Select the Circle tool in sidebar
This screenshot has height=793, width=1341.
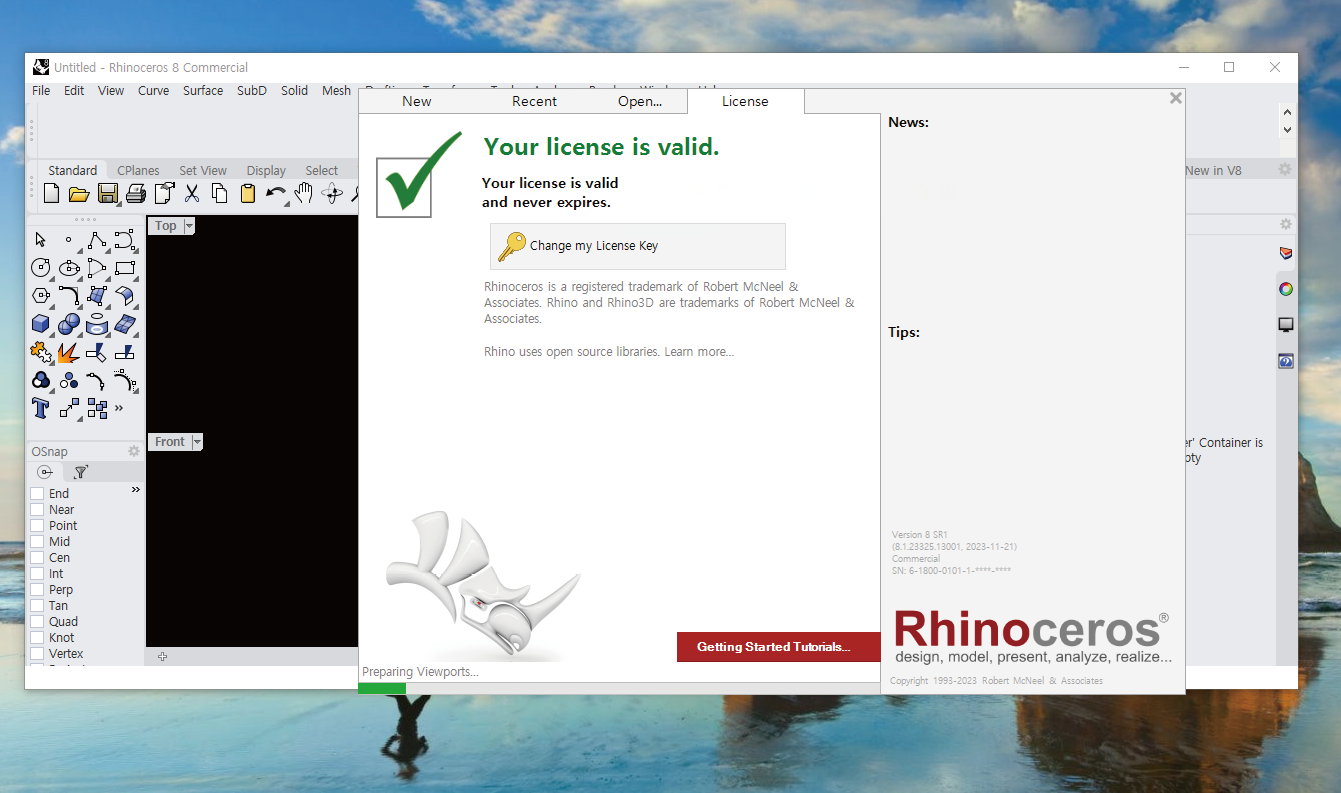41,268
